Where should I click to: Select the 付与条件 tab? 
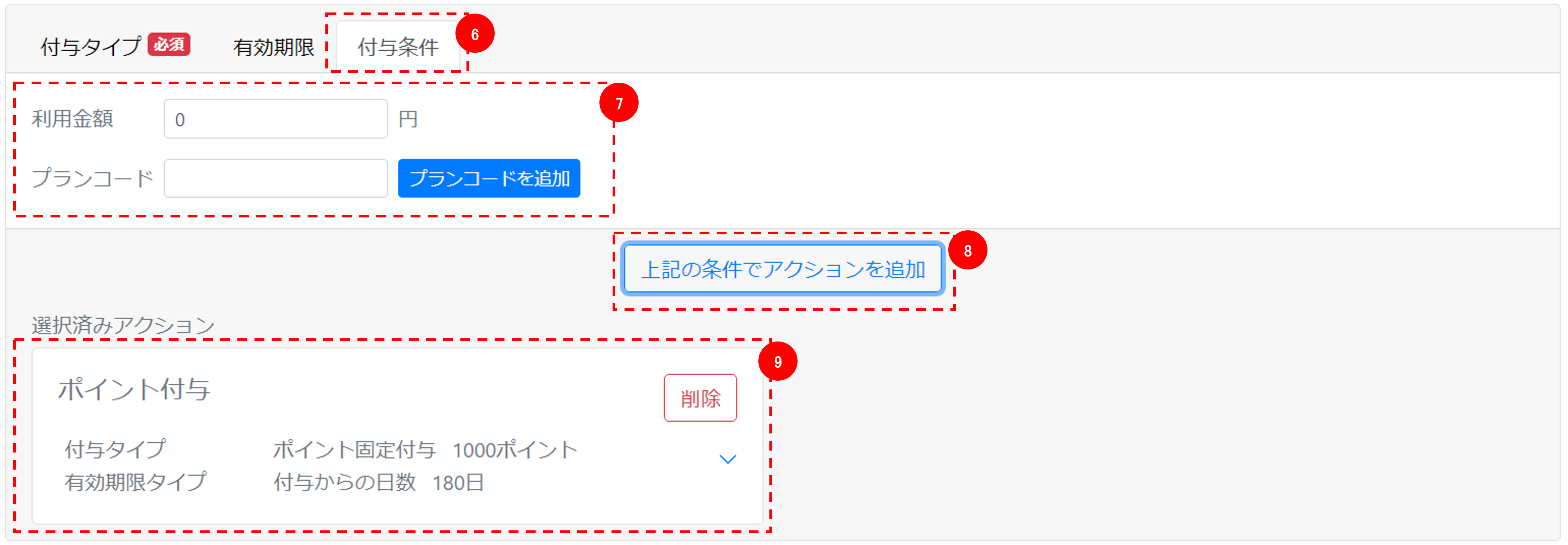pyautogui.click(x=398, y=47)
